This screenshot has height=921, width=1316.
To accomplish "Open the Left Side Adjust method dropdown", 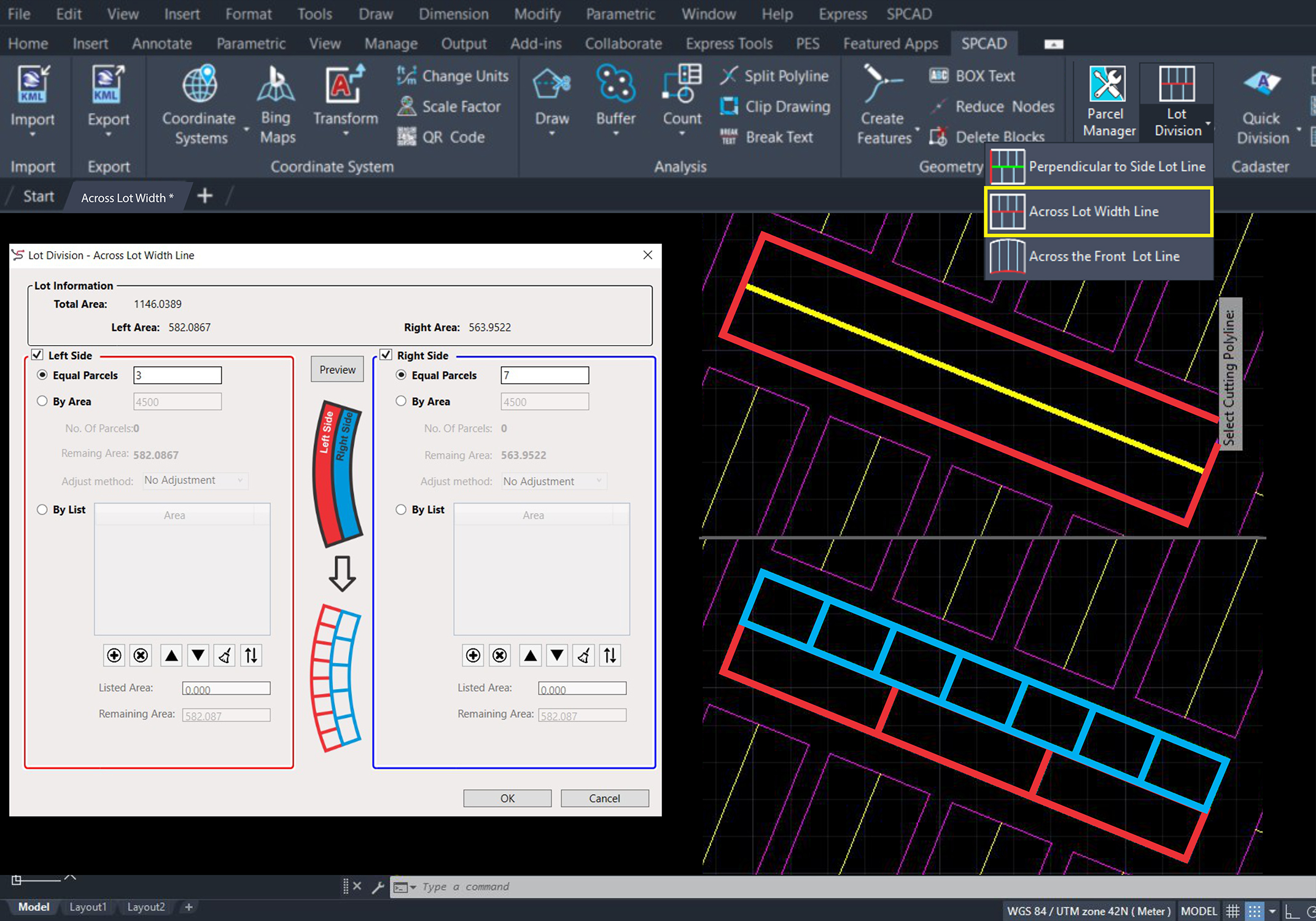I will tap(194, 480).
